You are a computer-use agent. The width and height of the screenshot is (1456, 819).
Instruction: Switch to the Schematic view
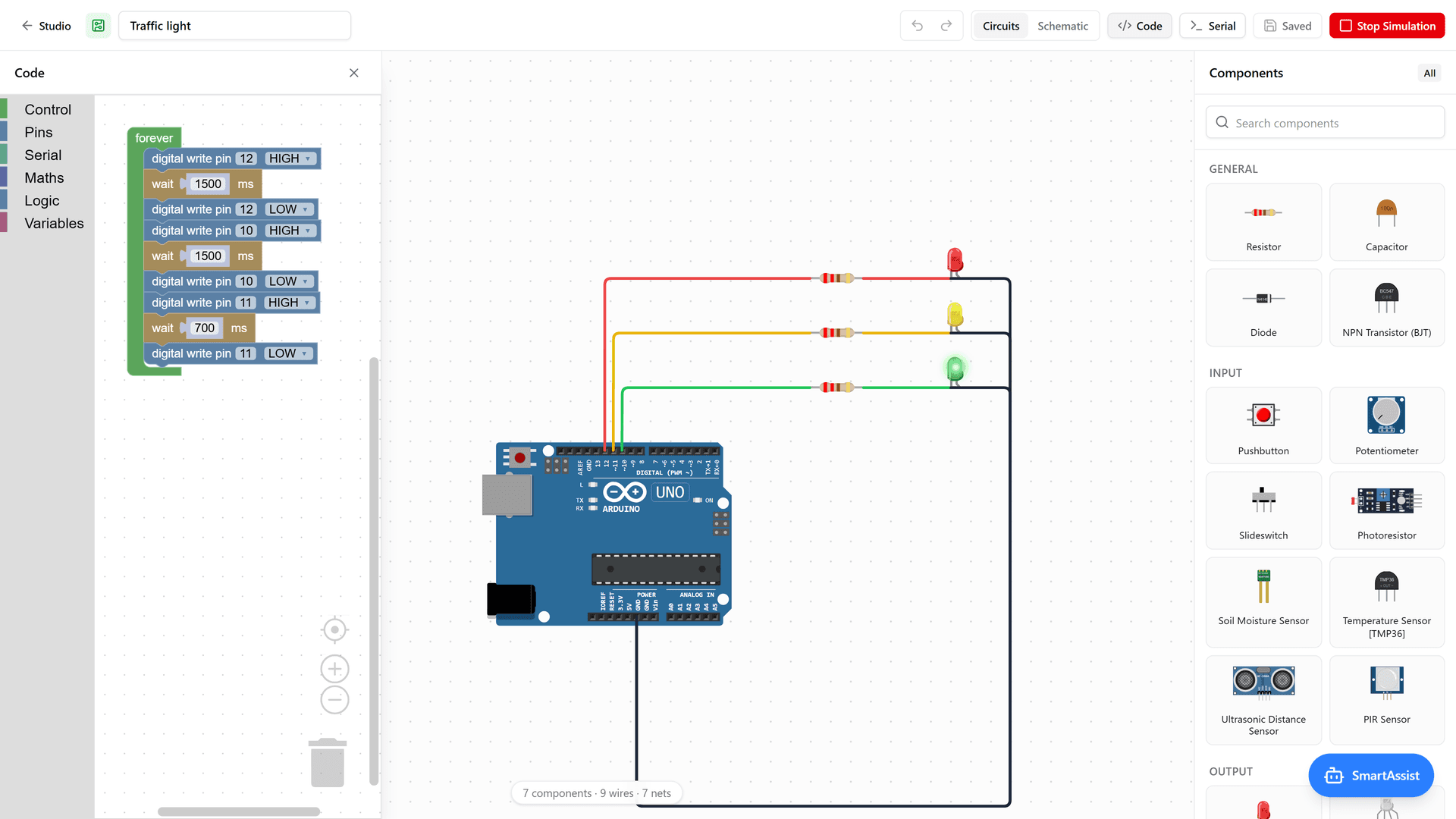tap(1062, 26)
